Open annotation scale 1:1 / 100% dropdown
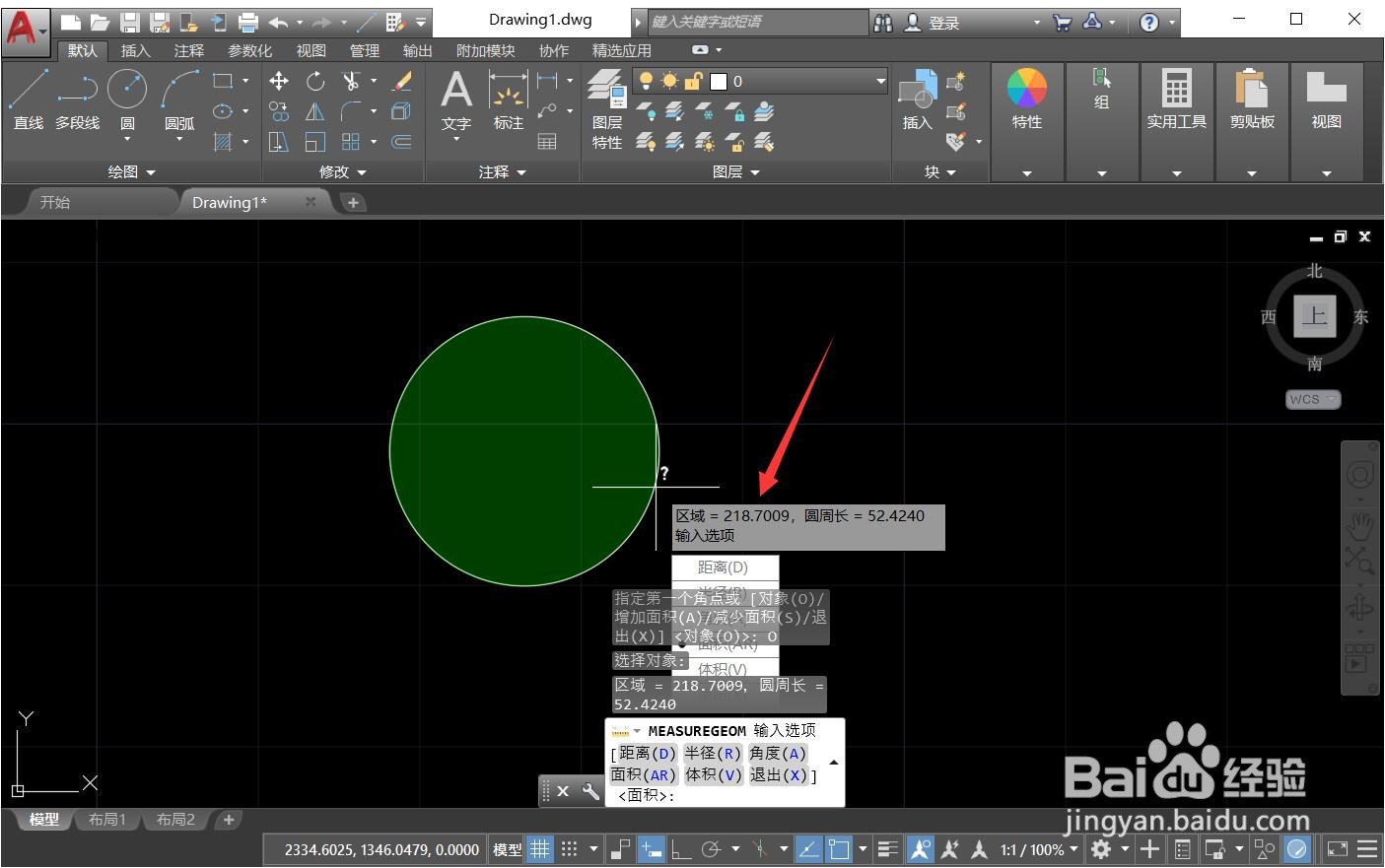Viewport: 1385px width, 868px height. tap(1039, 849)
